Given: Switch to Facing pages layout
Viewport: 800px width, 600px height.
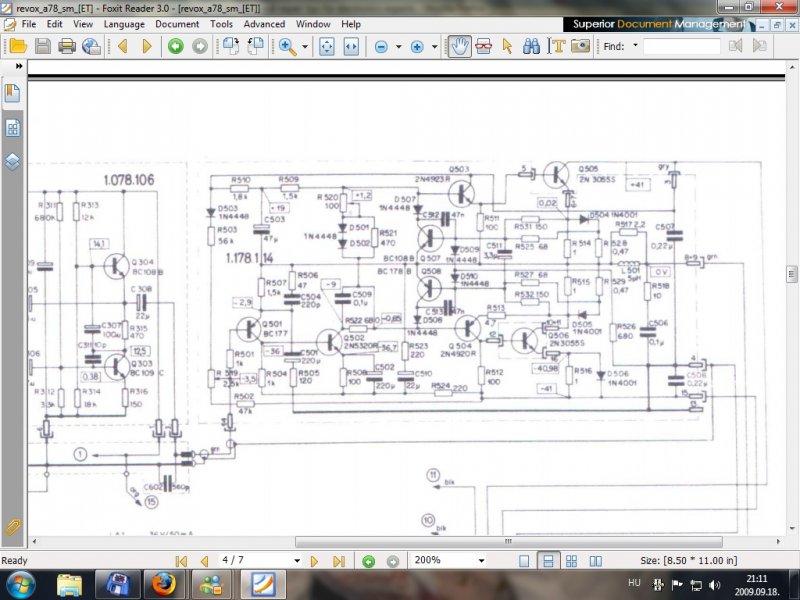Looking at the screenshot, I should [x=595, y=561].
